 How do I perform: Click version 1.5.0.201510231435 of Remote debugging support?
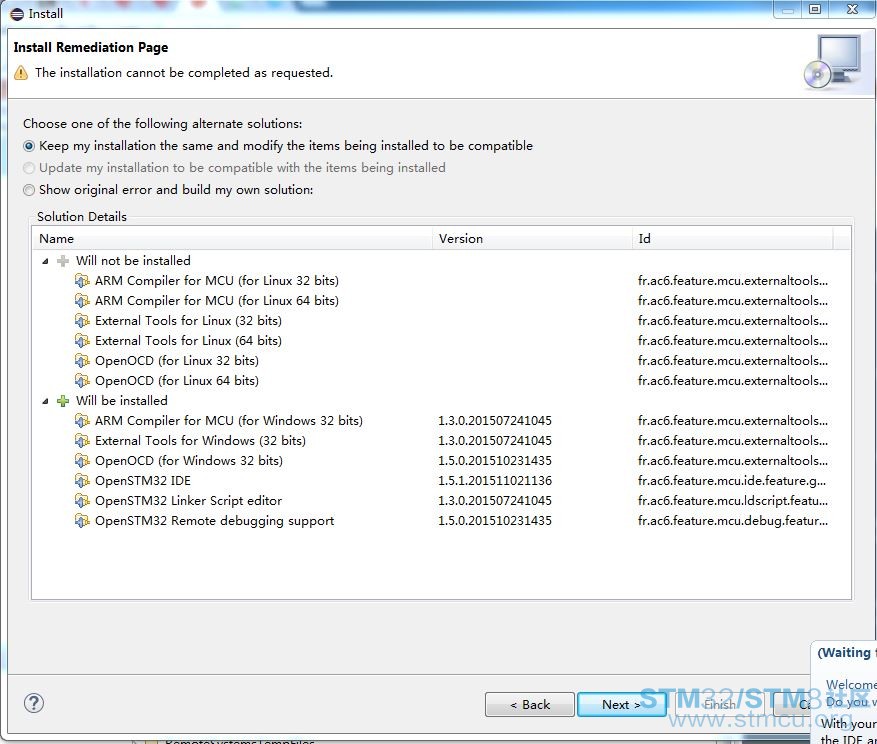(x=495, y=521)
